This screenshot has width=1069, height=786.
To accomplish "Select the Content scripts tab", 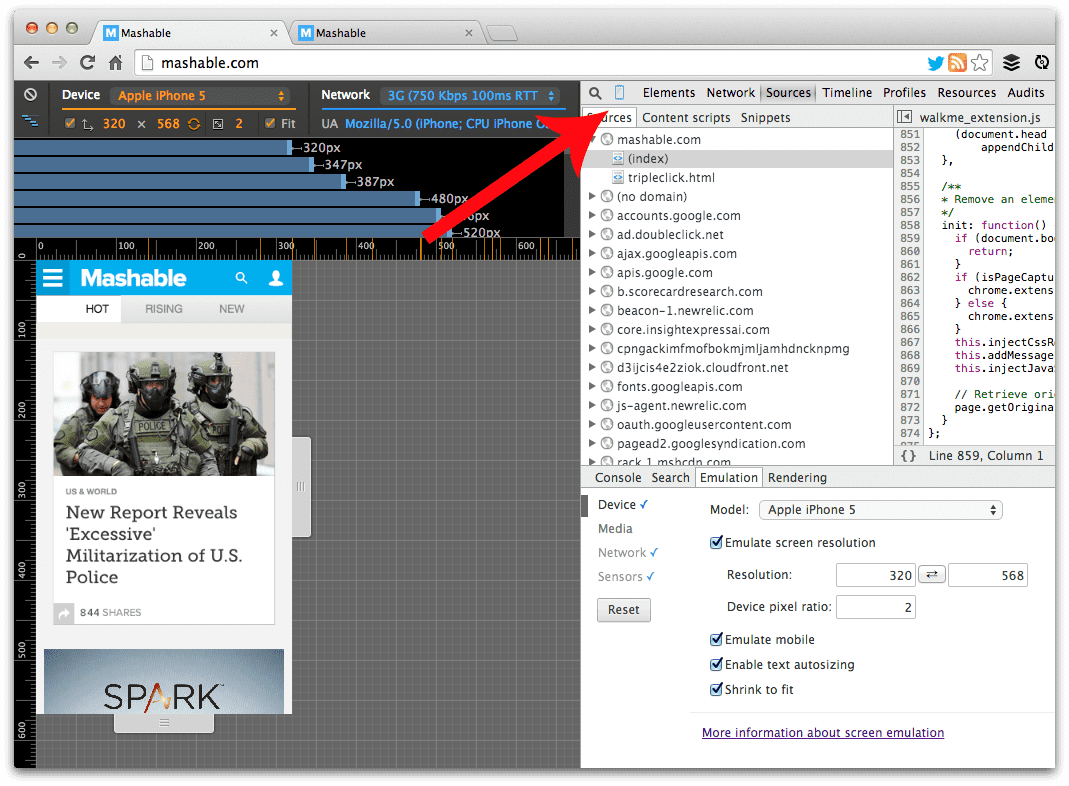I will (x=686, y=117).
